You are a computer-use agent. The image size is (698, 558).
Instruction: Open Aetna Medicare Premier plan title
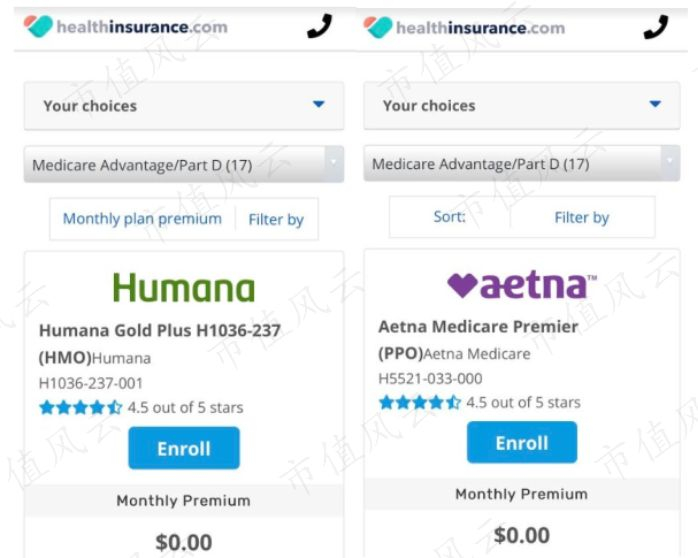pyautogui.click(x=478, y=326)
